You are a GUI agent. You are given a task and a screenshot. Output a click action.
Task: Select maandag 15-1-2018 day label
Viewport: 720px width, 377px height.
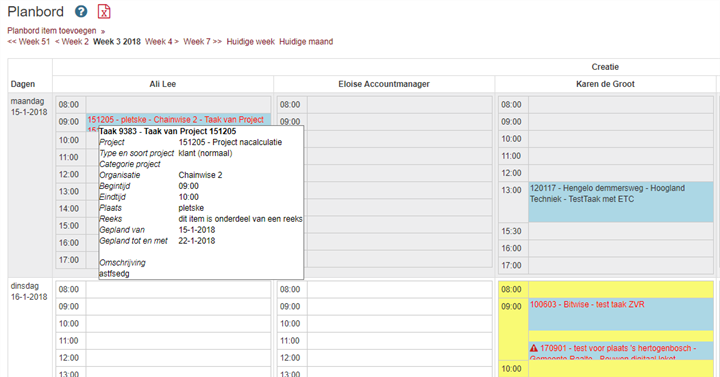pyautogui.click(x=29, y=107)
